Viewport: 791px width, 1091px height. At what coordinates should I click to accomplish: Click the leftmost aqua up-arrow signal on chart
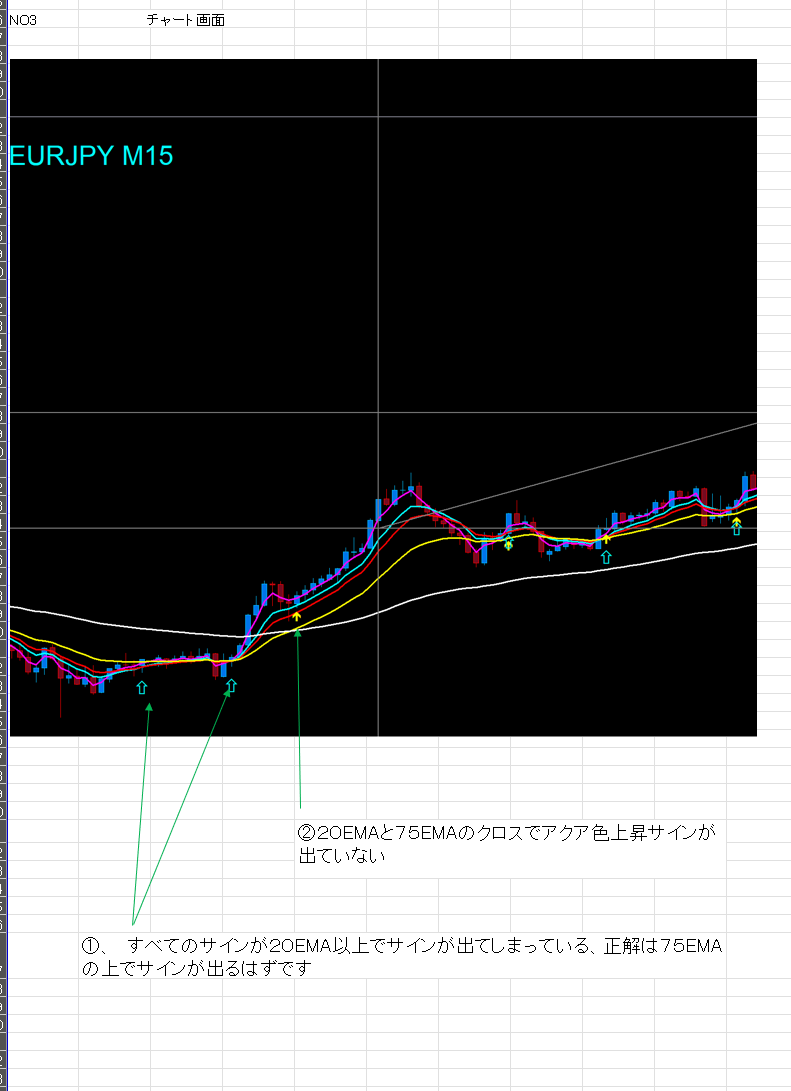pos(141,687)
